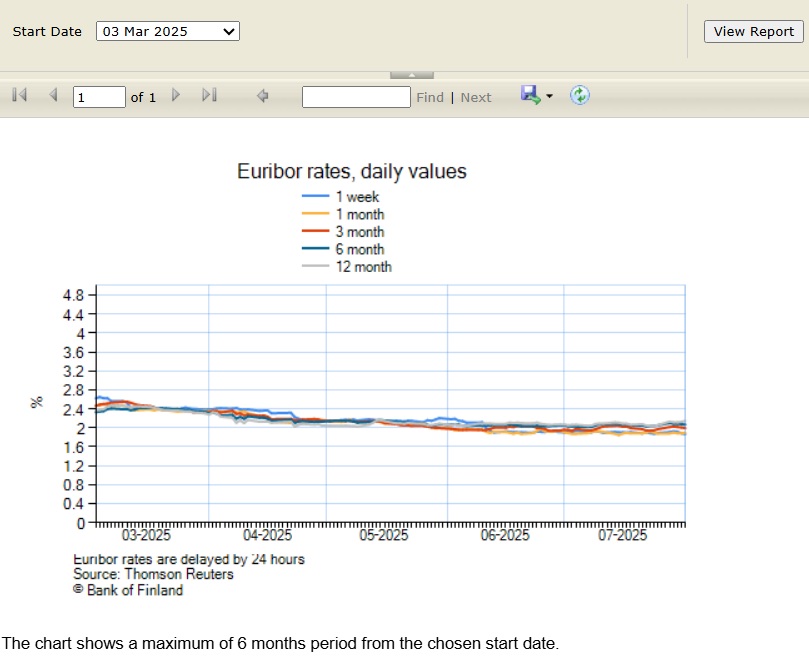Click the Next search result link
The height and width of the screenshot is (656, 809).
(476, 98)
